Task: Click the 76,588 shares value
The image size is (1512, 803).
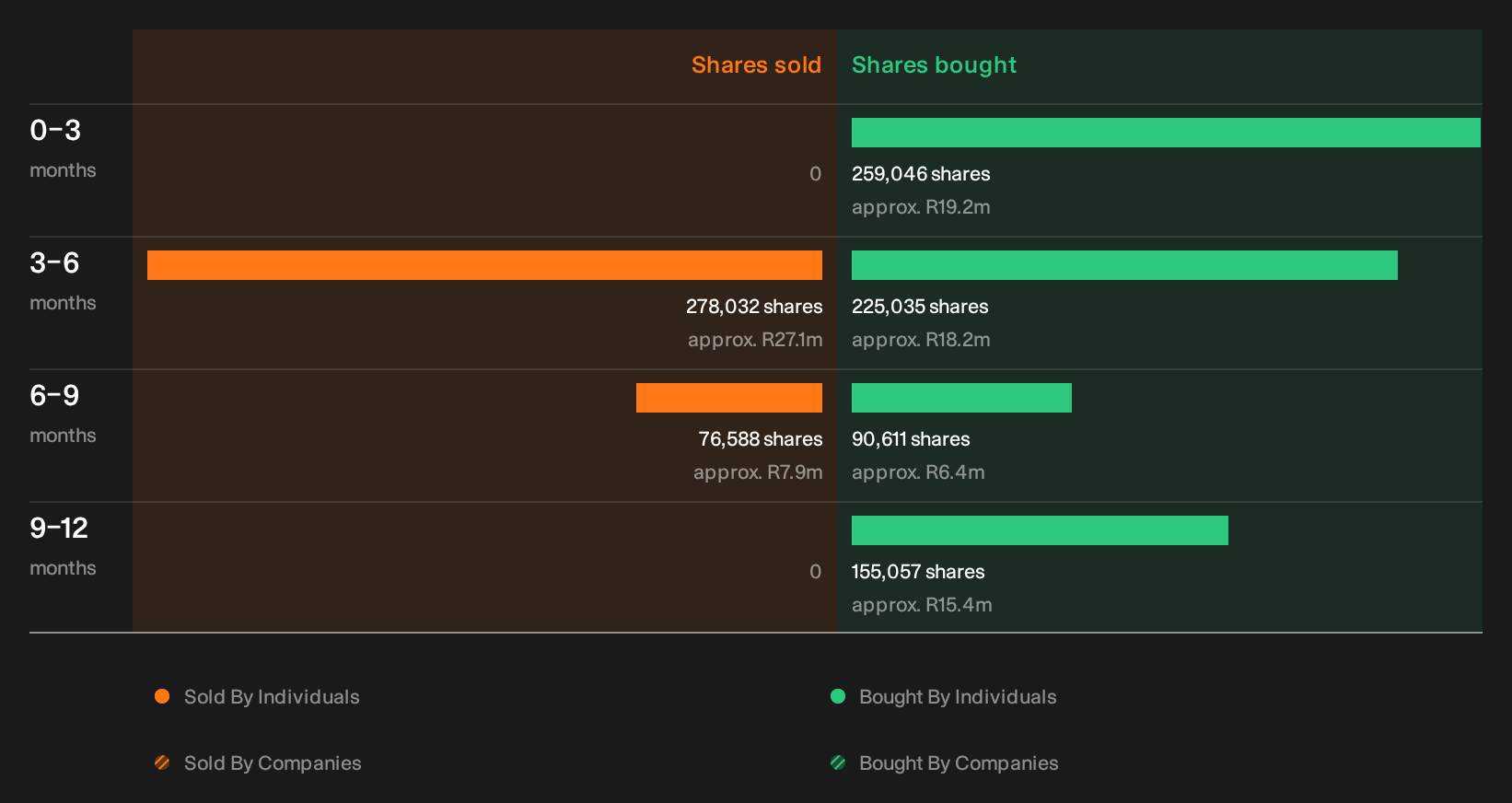Action: pos(761,439)
